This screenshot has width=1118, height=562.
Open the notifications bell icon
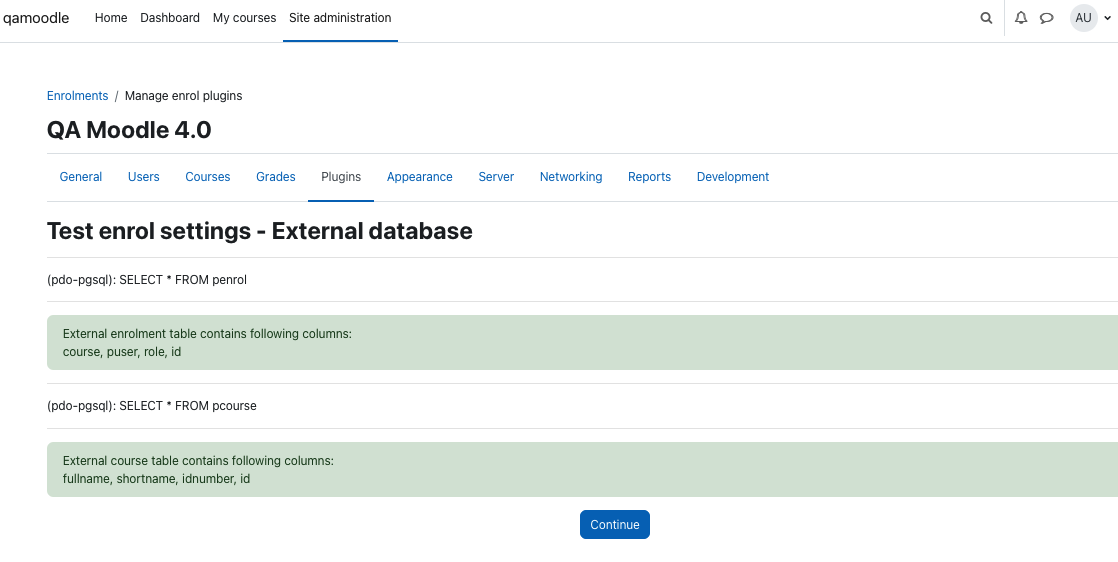click(1021, 18)
